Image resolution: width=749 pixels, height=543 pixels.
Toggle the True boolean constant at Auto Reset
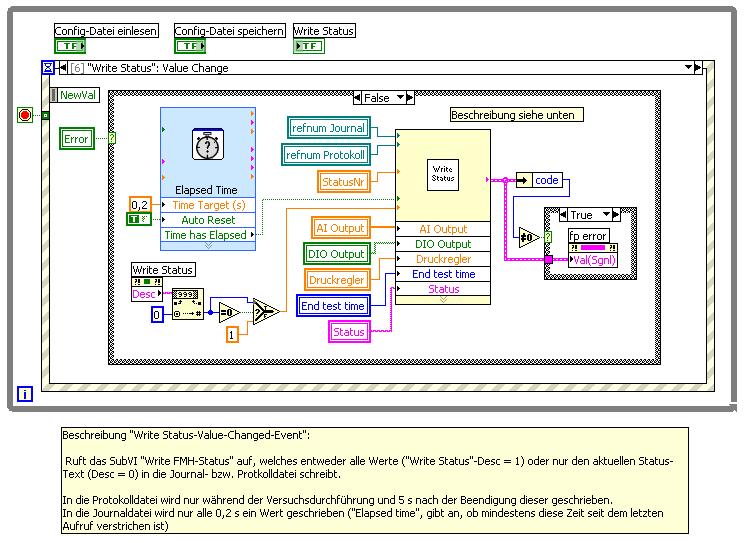point(139,219)
